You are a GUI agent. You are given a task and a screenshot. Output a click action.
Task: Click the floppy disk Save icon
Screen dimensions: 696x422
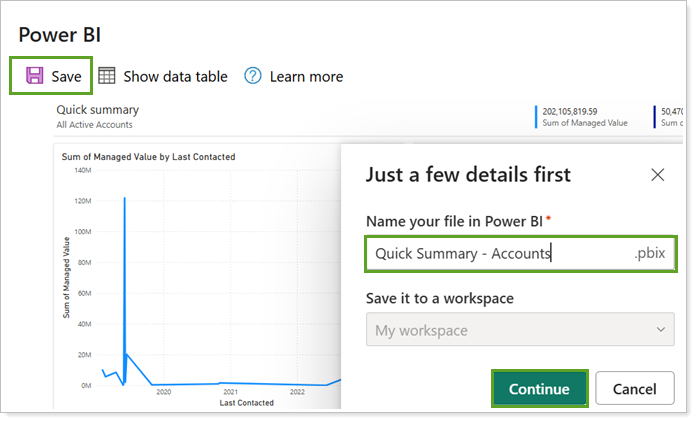pos(35,76)
